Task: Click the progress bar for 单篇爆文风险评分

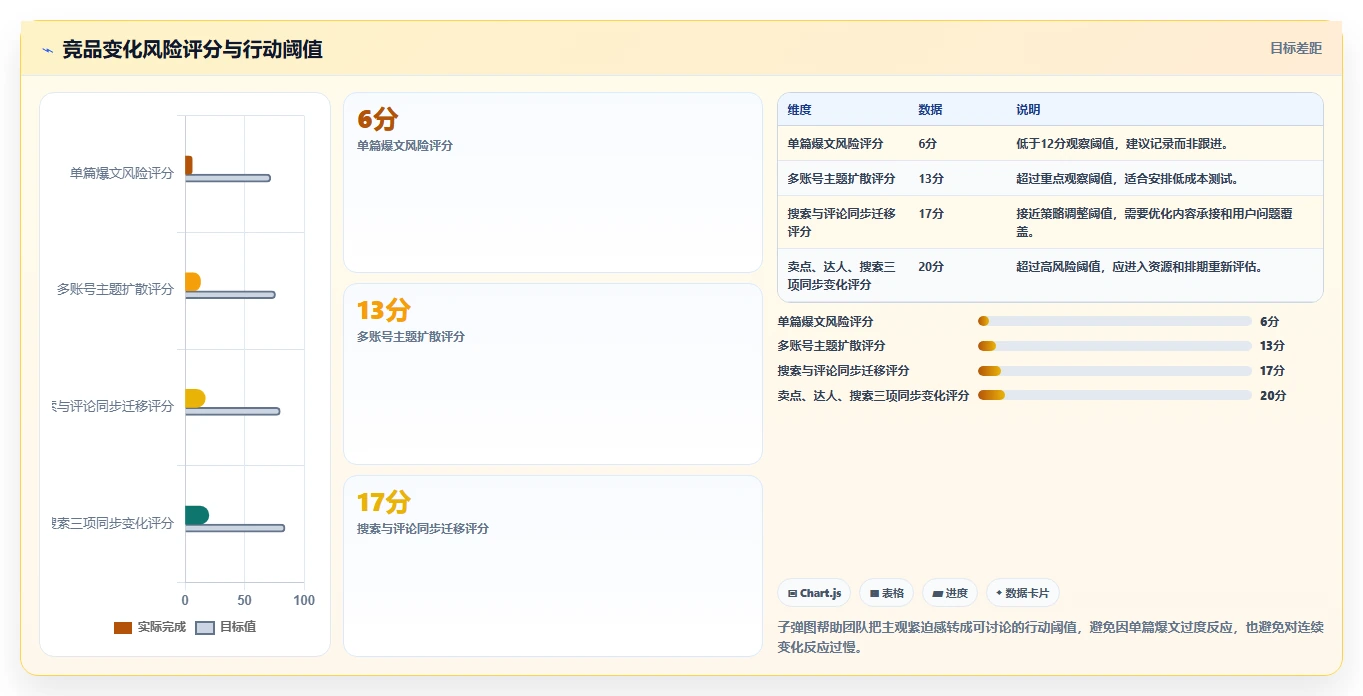Action: coord(1114,321)
